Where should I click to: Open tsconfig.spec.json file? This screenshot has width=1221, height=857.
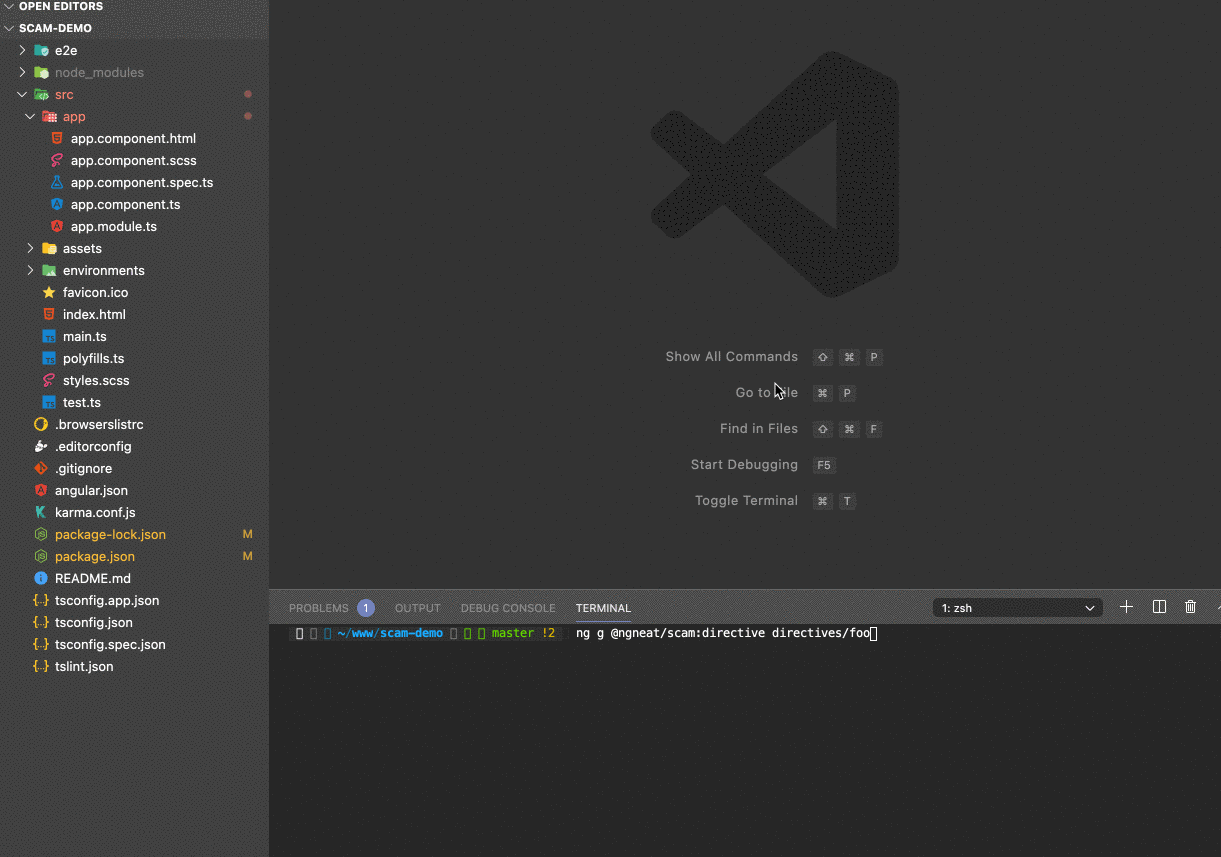pos(110,644)
